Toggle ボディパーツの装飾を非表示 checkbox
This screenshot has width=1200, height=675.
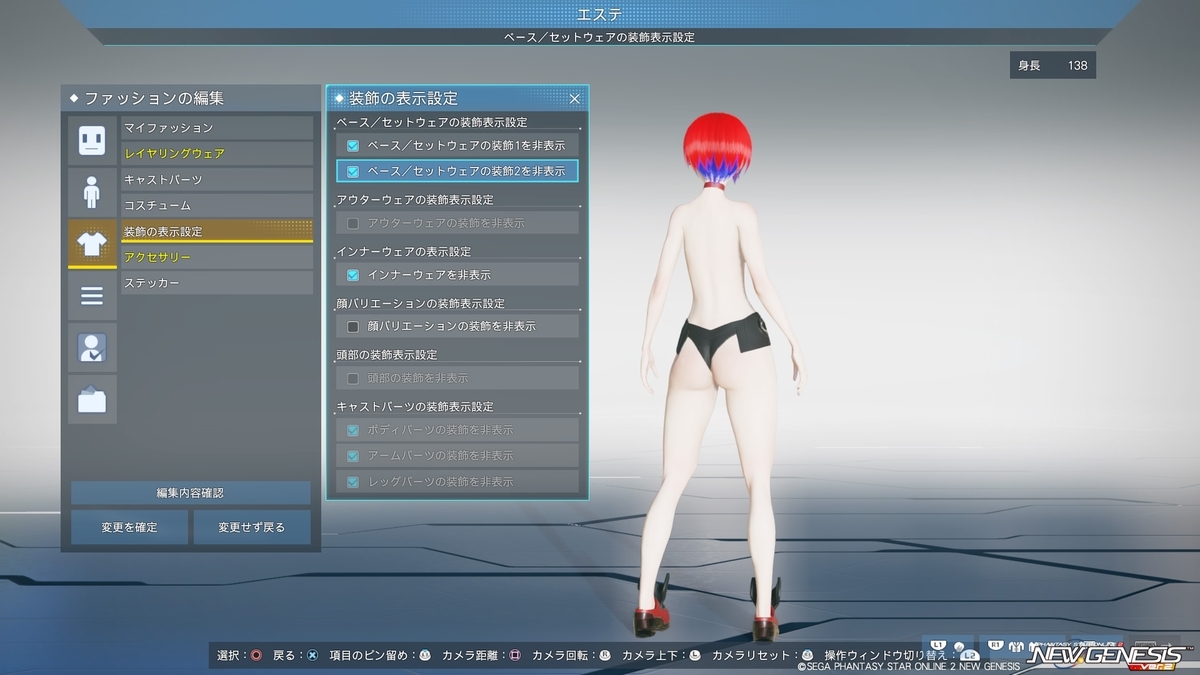[353, 430]
